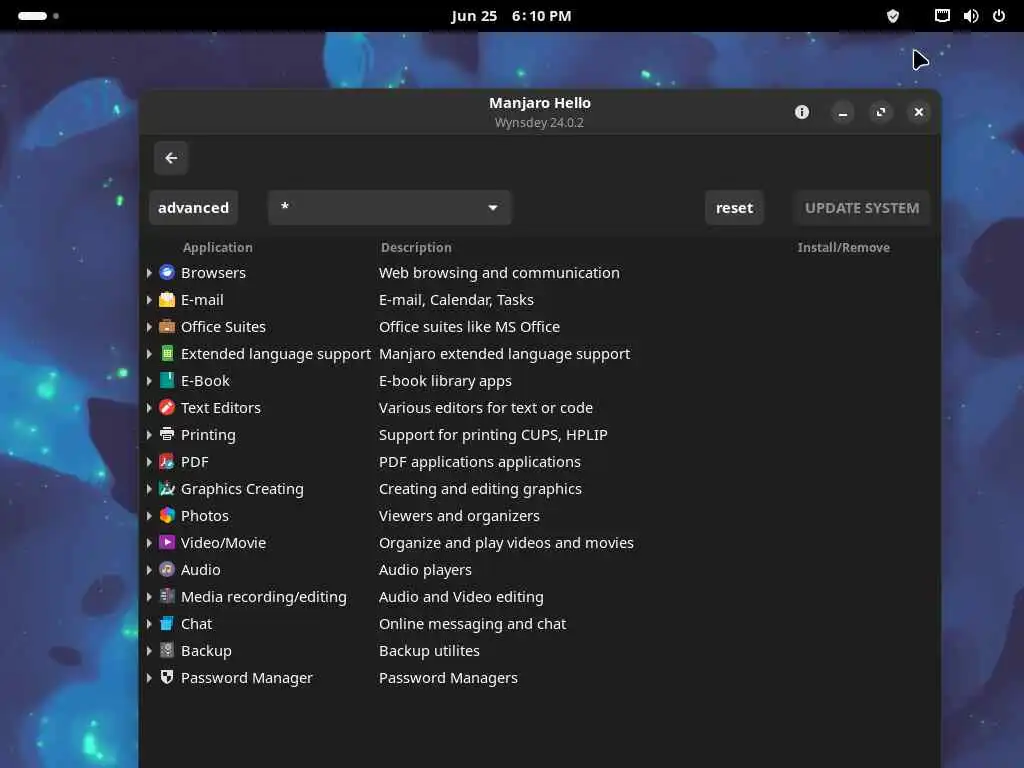This screenshot has width=1024, height=768.
Task: Click the PDF category icon
Action: [167, 462]
